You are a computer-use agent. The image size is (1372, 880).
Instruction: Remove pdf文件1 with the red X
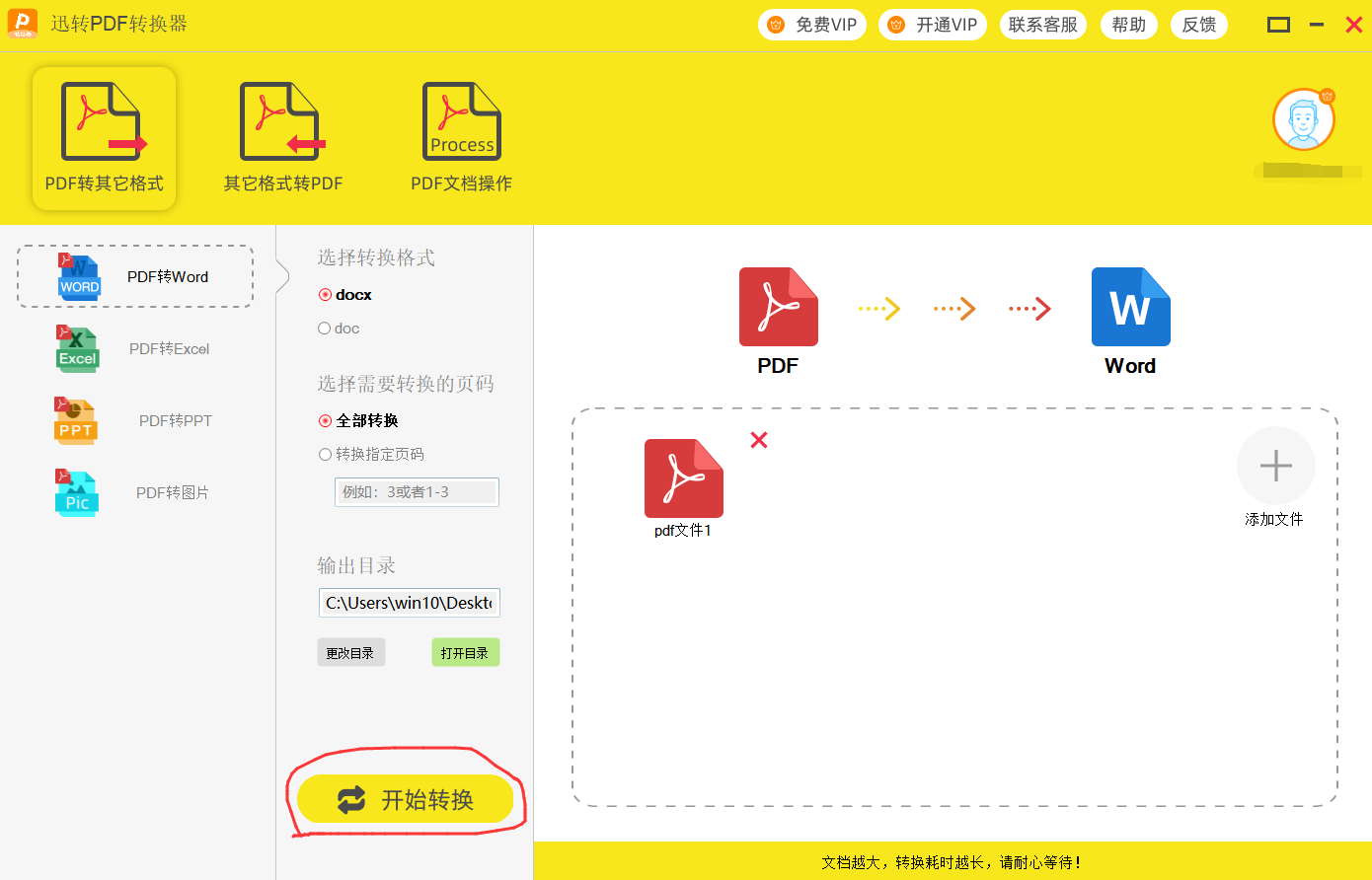click(759, 440)
